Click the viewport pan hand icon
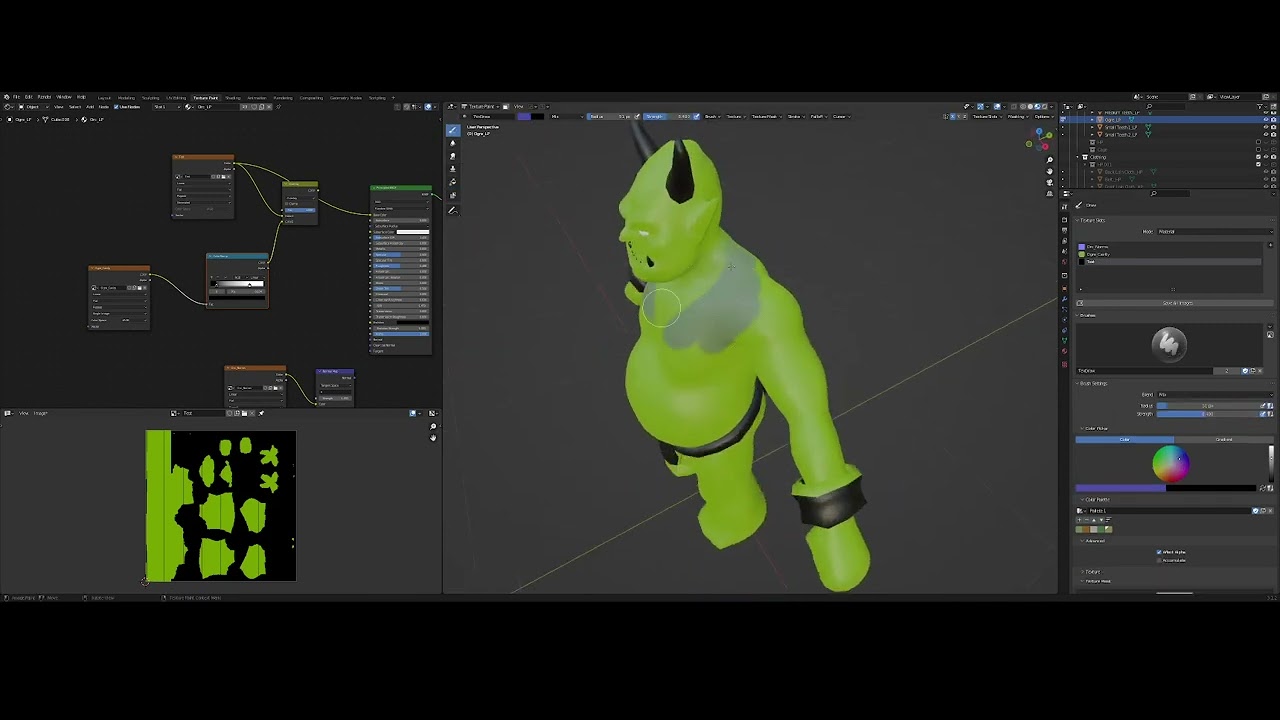 coord(1050,171)
